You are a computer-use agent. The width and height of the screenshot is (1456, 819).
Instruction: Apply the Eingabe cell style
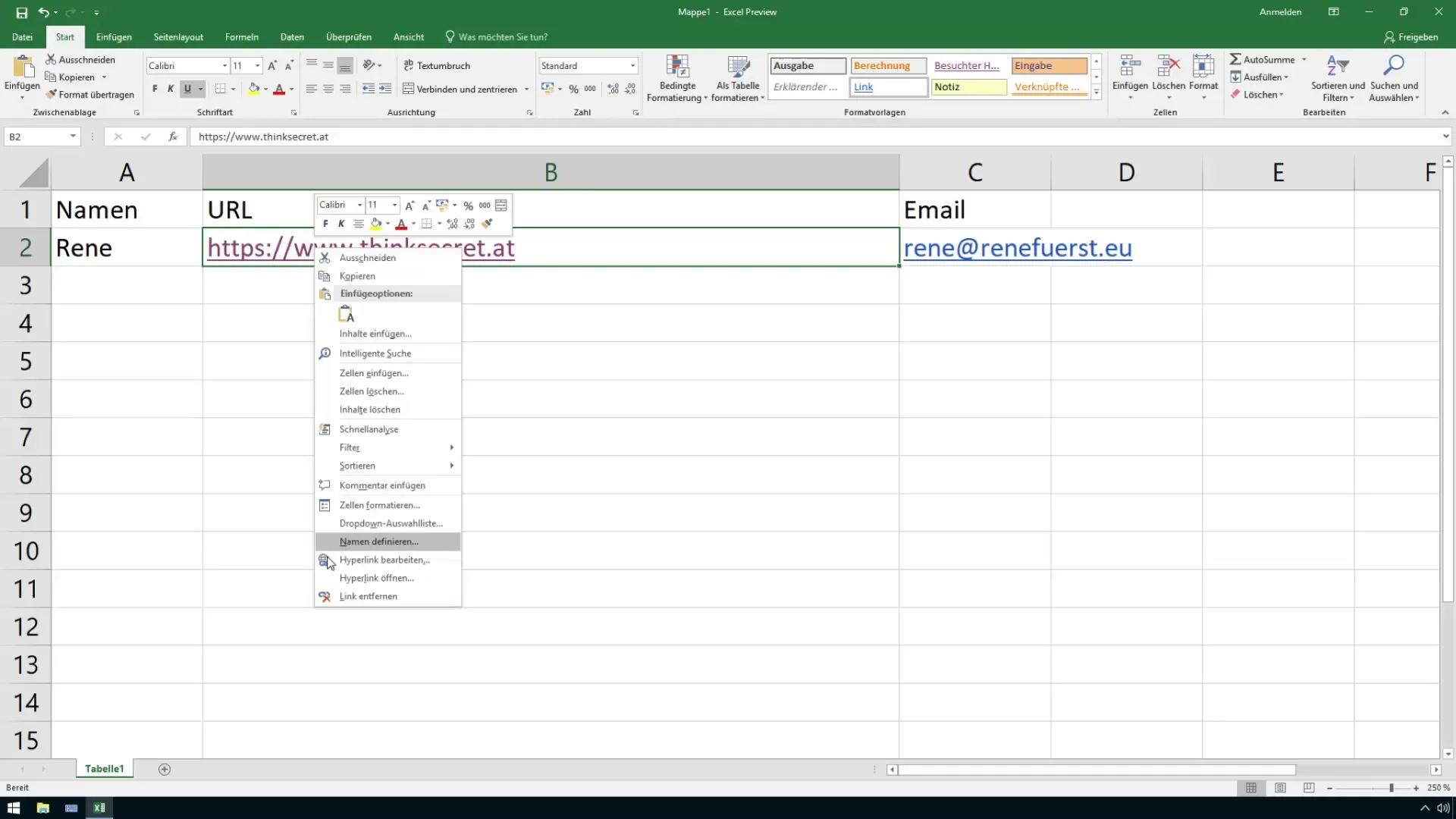coord(1050,66)
